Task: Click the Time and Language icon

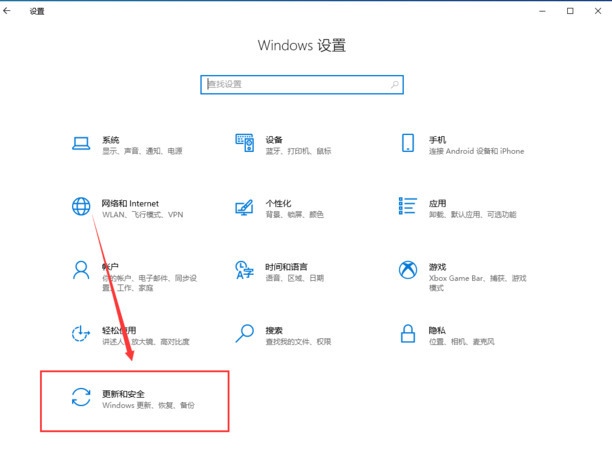Action: [245, 270]
